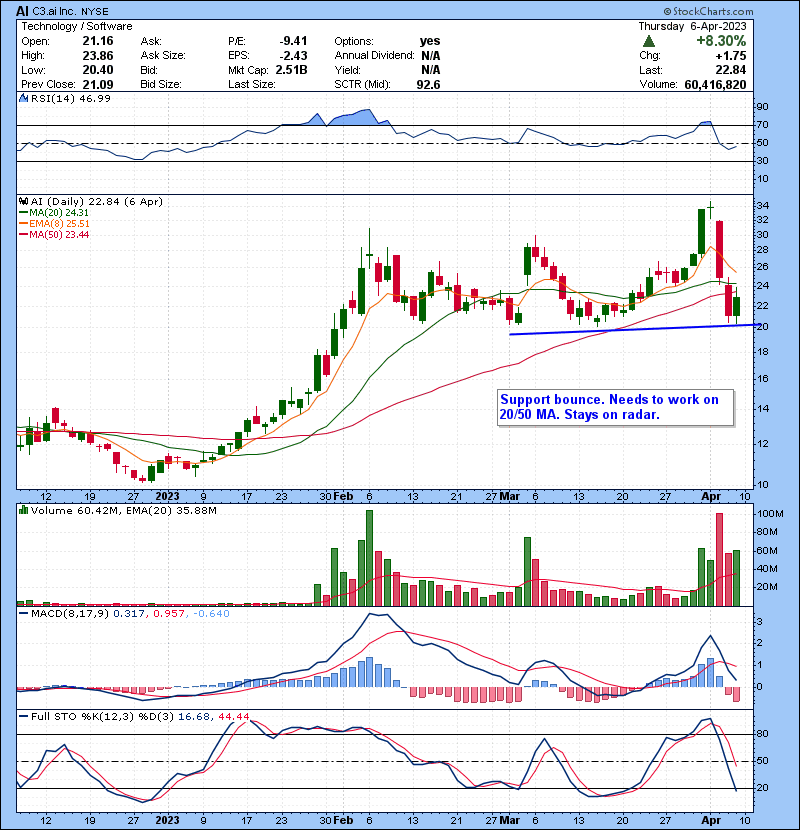Click the Prev Close value 21.09
This screenshot has height=830, width=800.
[98, 84]
